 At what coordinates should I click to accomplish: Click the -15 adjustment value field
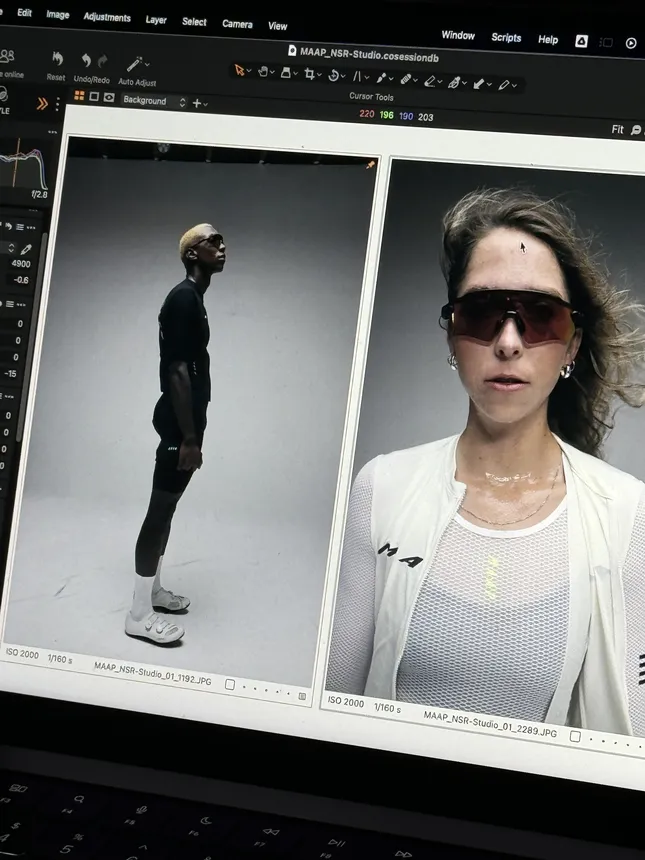[x=10, y=374]
